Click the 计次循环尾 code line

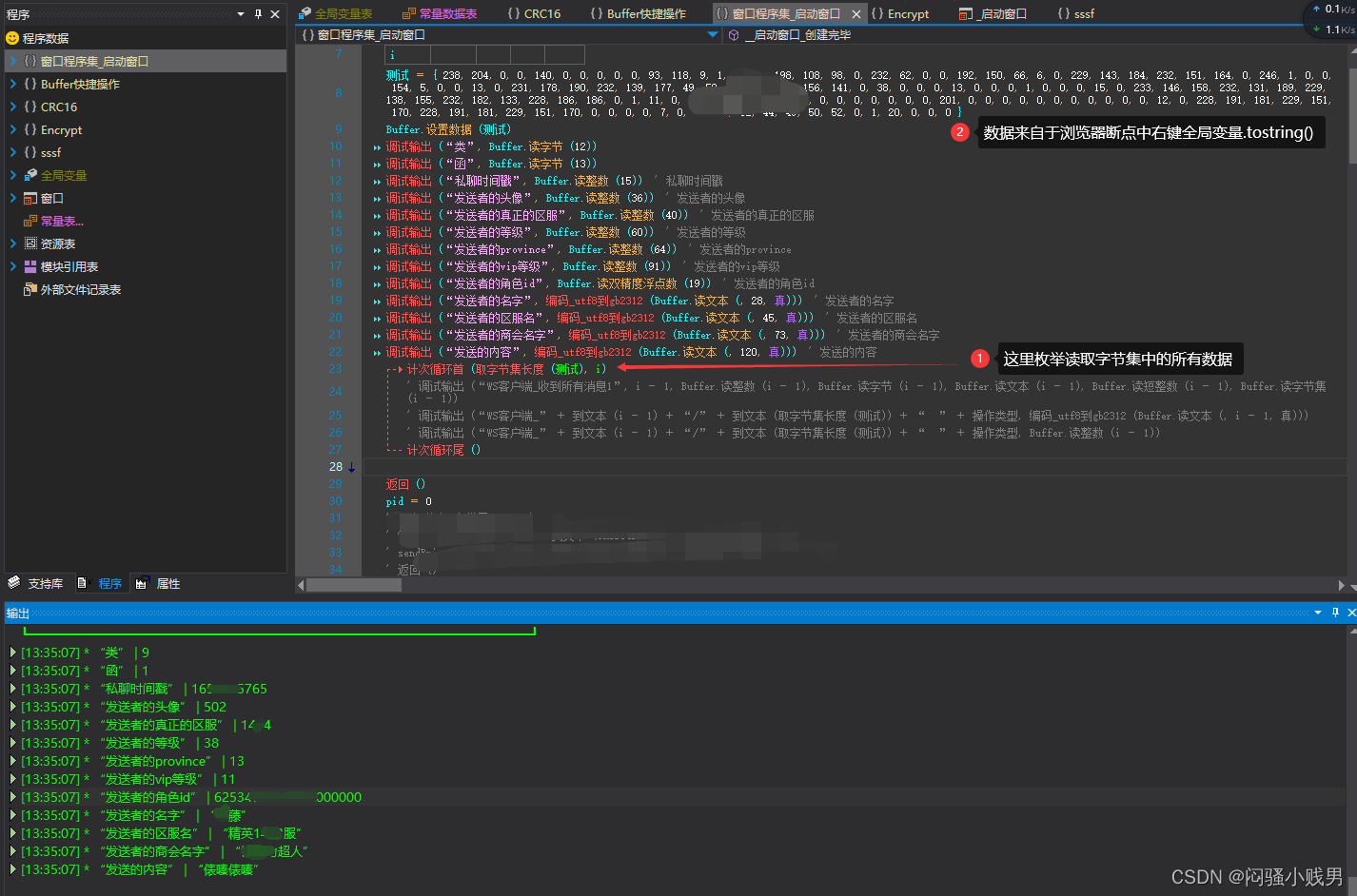[x=443, y=450]
